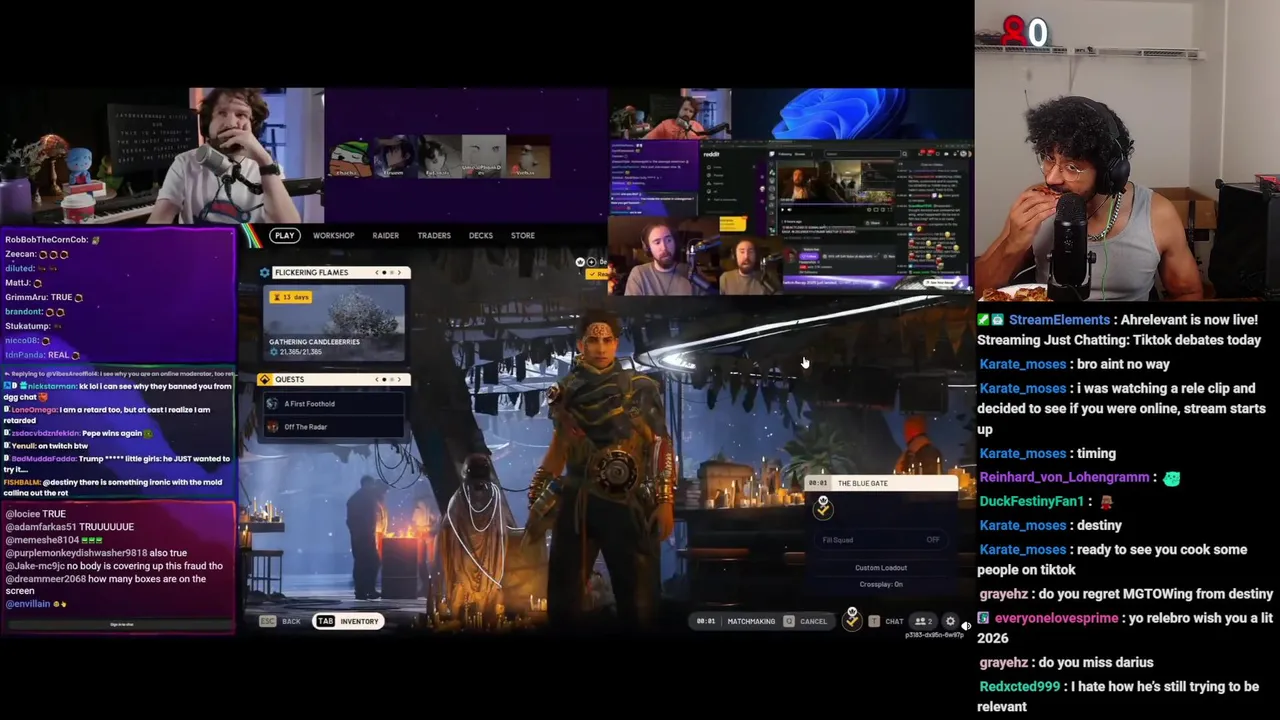1280x720 pixels.
Task: Open the PLAY tab
Action: coord(284,236)
